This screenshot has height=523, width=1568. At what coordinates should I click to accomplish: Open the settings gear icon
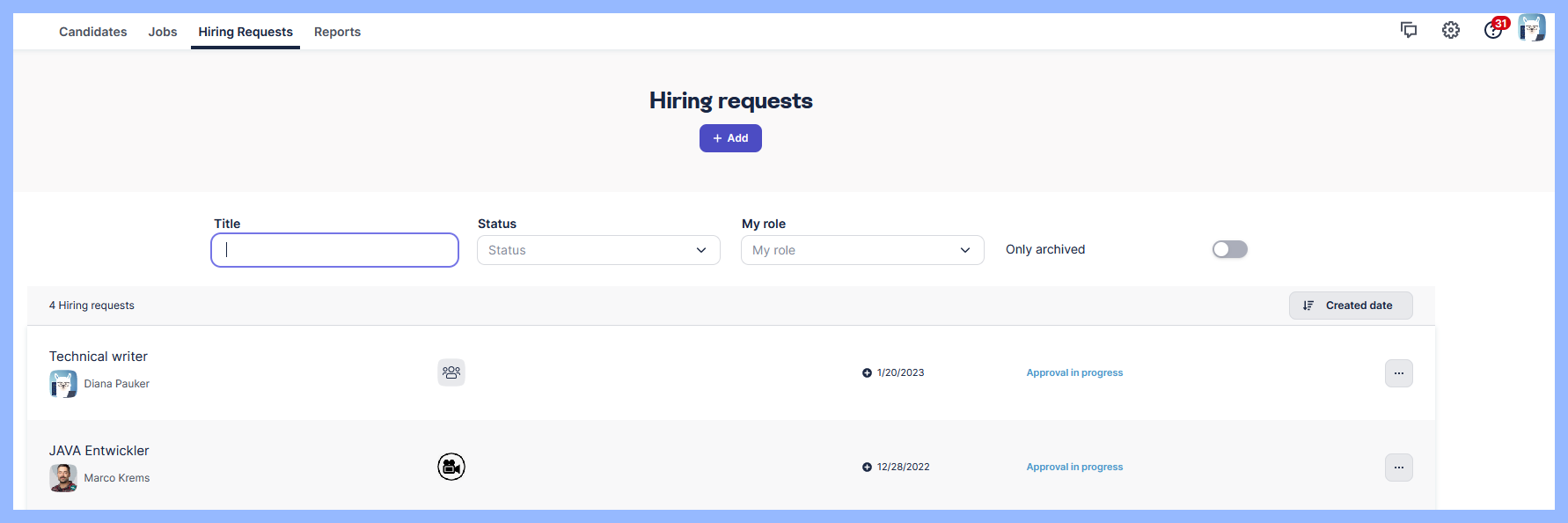click(x=1450, y=30)
